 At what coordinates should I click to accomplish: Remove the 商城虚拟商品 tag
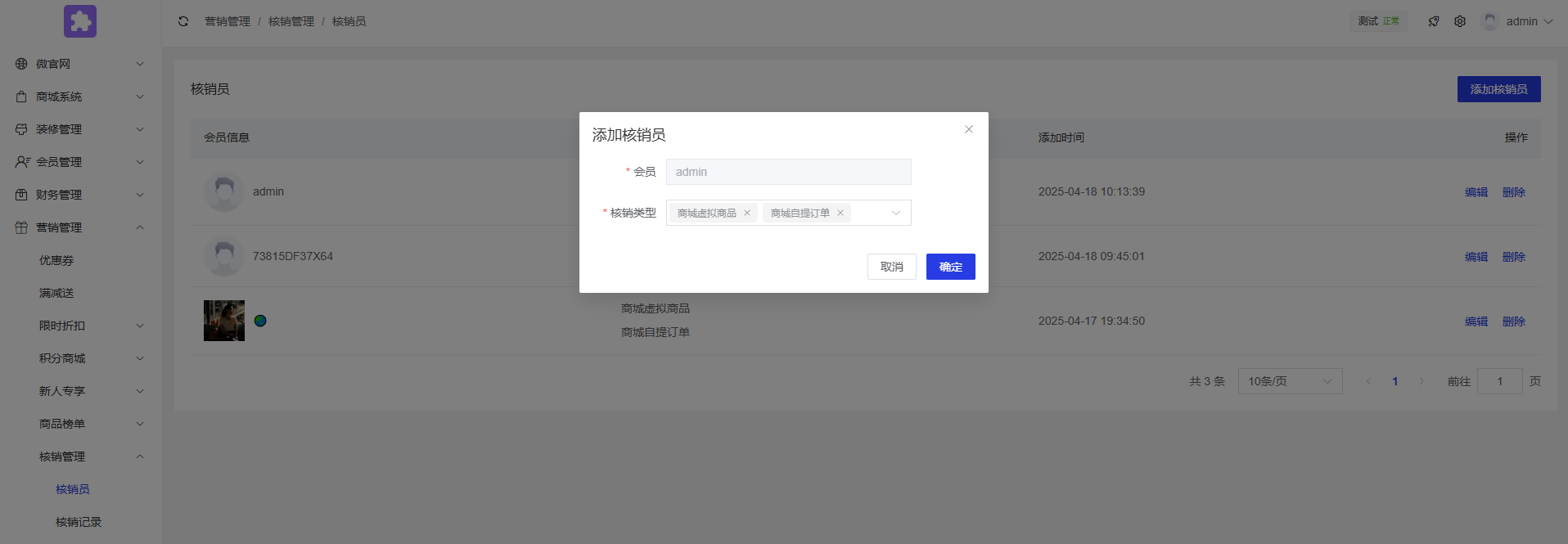pos(747,213)
